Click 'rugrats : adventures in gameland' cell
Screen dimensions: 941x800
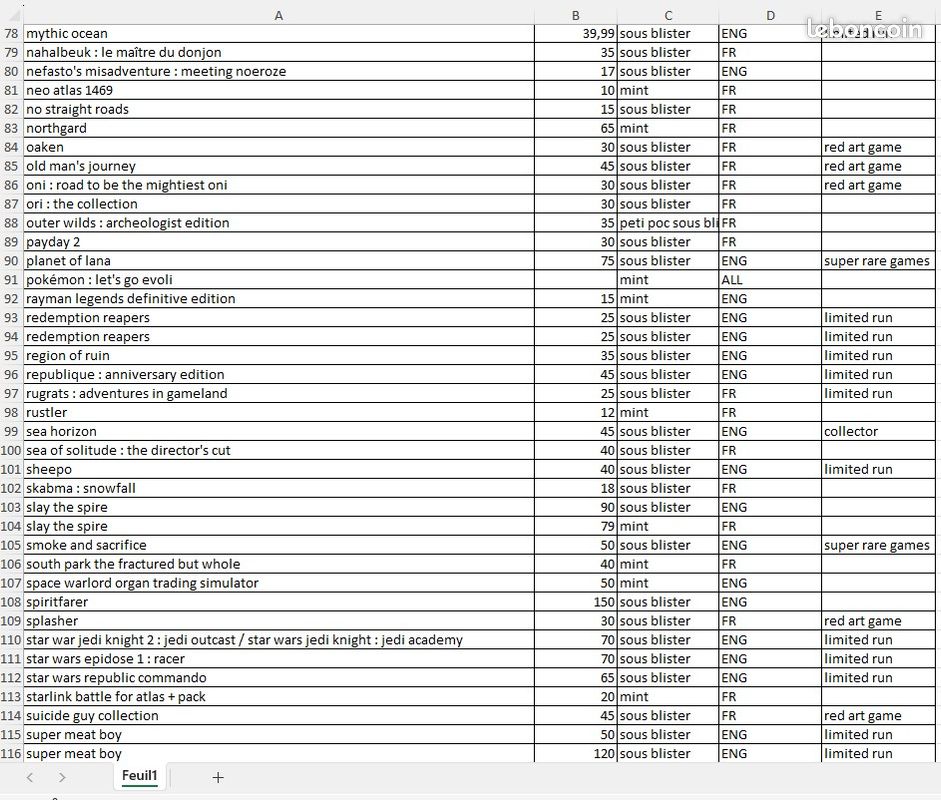(x=278, y=394)
